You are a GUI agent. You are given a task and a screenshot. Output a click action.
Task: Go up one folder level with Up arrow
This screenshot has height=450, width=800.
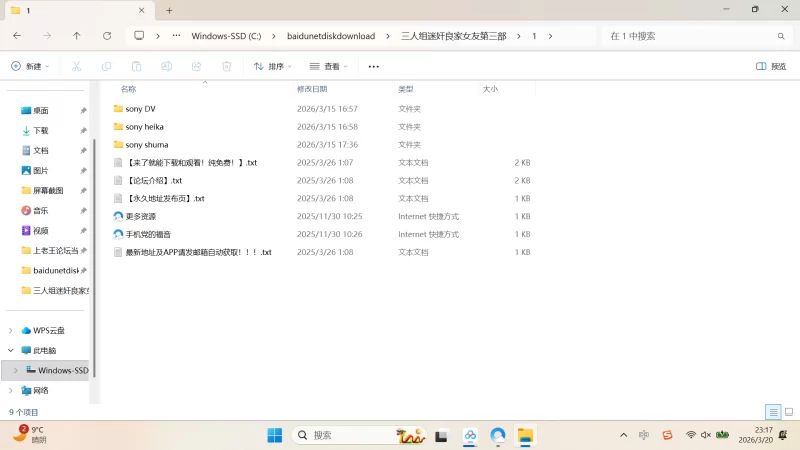point(77,35)
